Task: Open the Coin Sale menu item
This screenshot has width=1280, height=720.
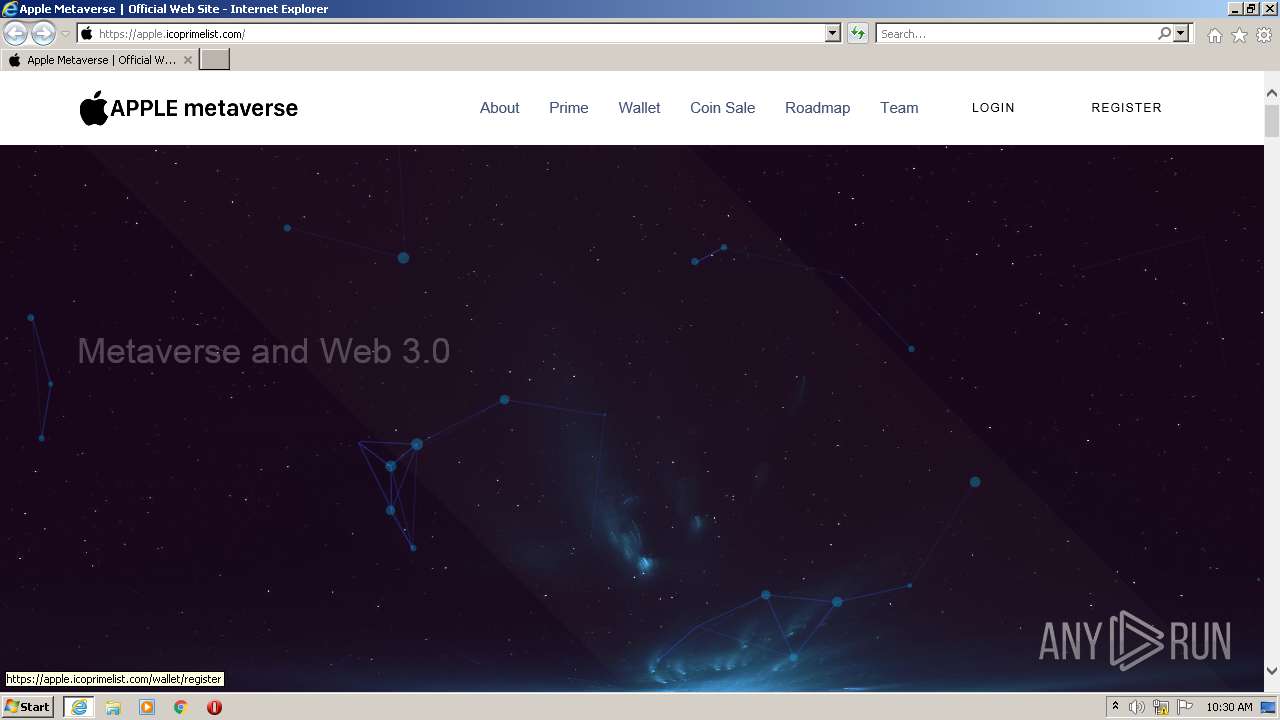Action: click(722, 108)
